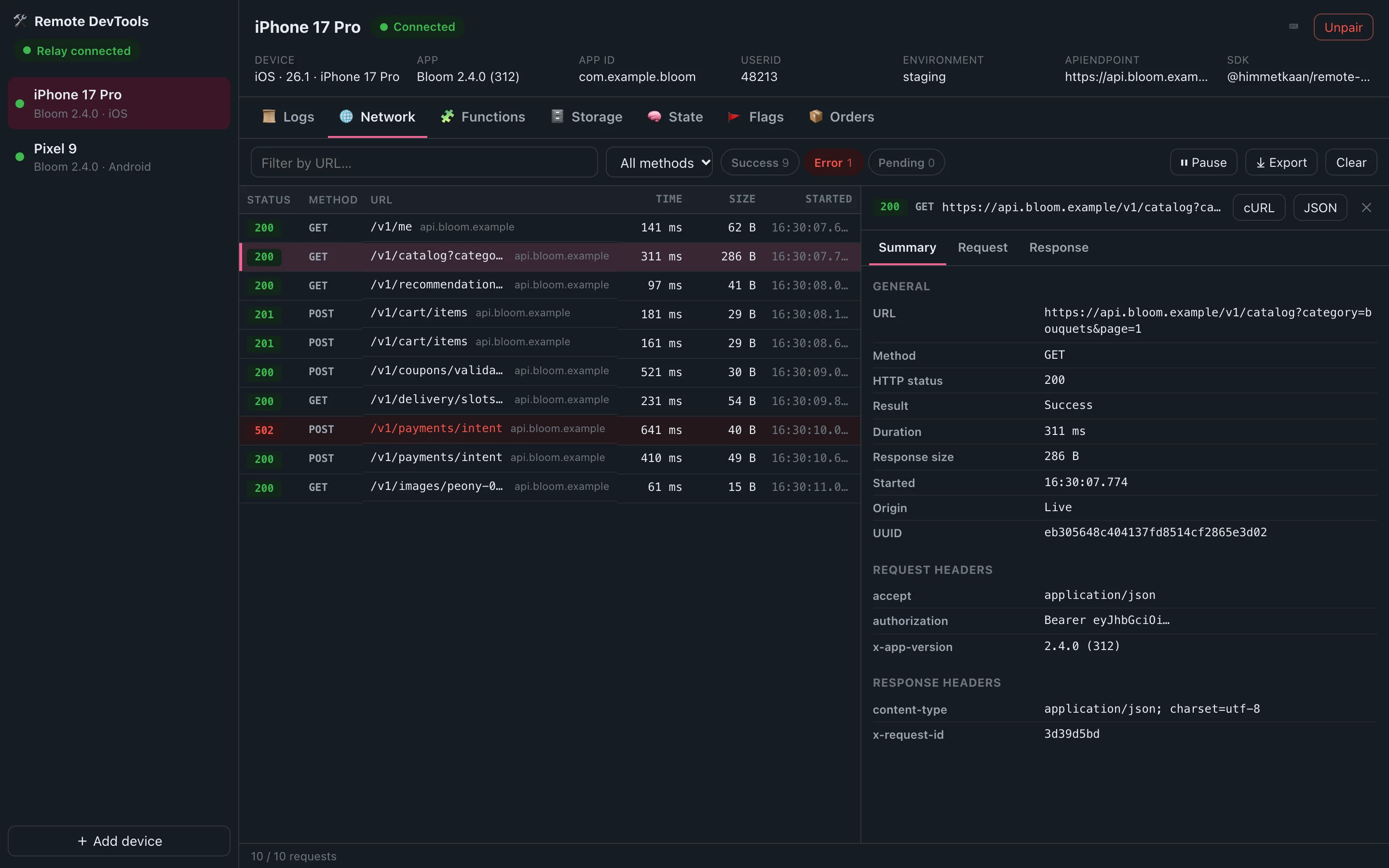
Task: Show the Response detail tab
Action: [x=1059, y=247]
